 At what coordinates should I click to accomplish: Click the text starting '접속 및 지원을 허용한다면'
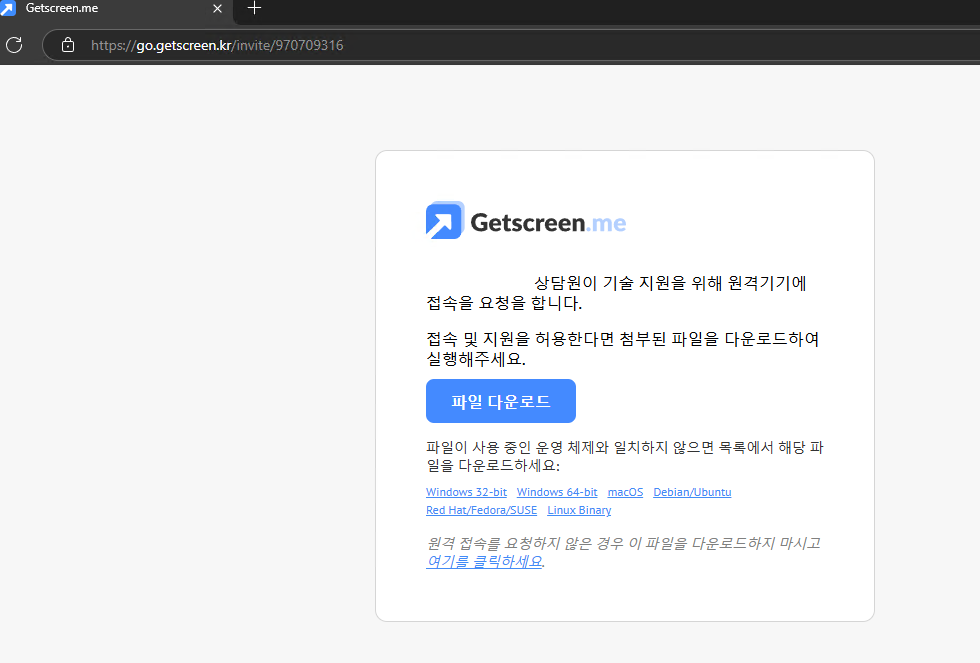[x=622, y=349]
